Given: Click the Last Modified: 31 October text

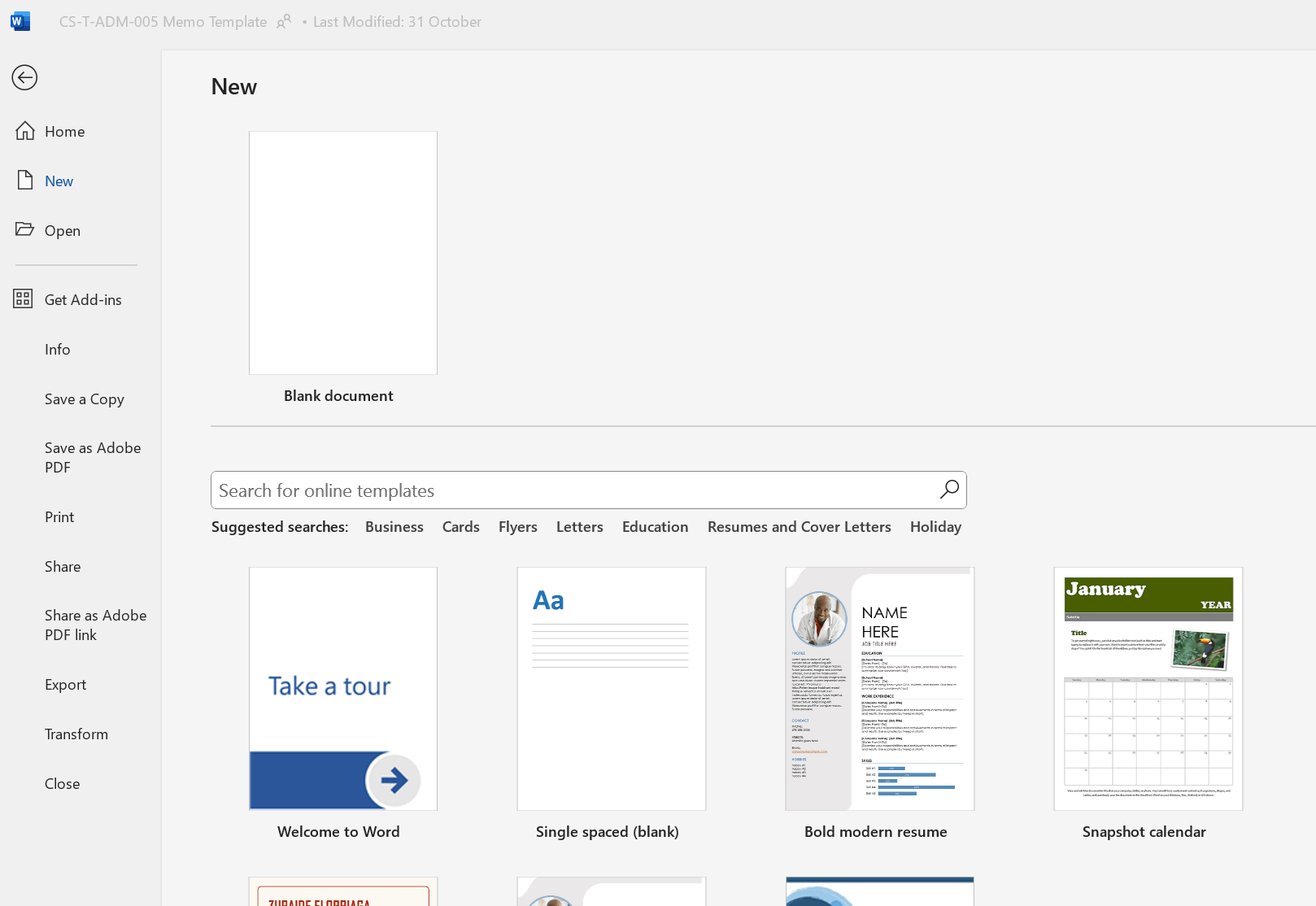Looking at the screenshot, I should click(x=397, y=22).
